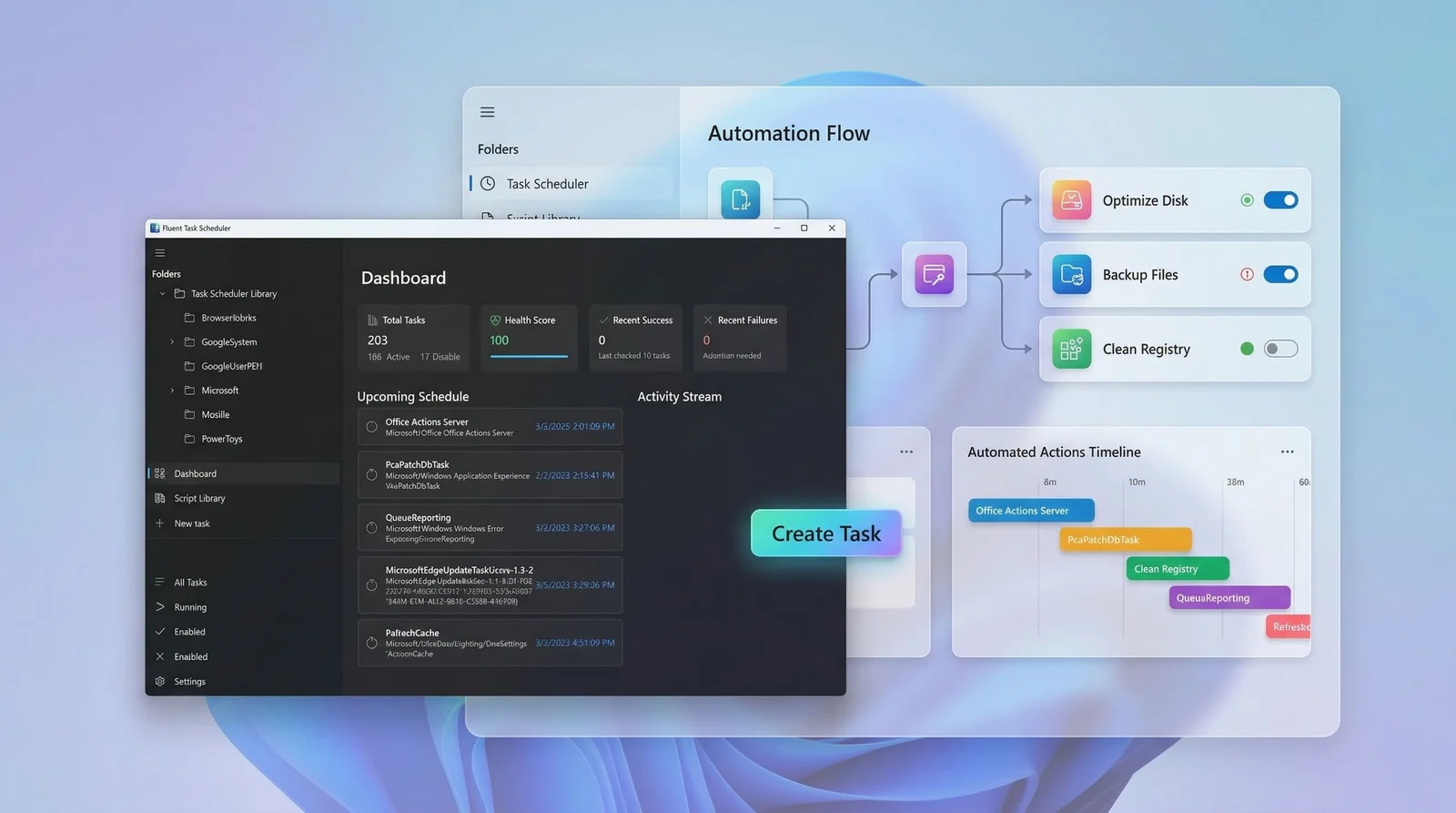
Task: Click the Health Score shield icon
Action: coord(495,320)
